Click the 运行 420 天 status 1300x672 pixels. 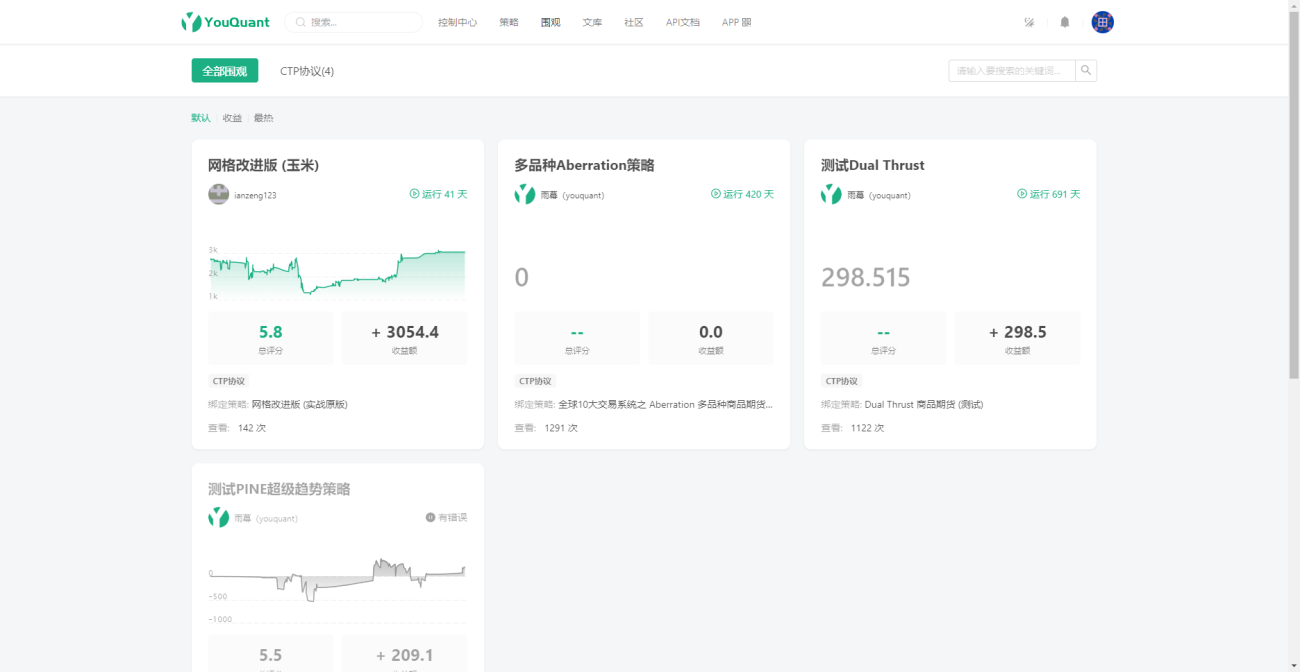pyautogui.click(x=742, y=194)
